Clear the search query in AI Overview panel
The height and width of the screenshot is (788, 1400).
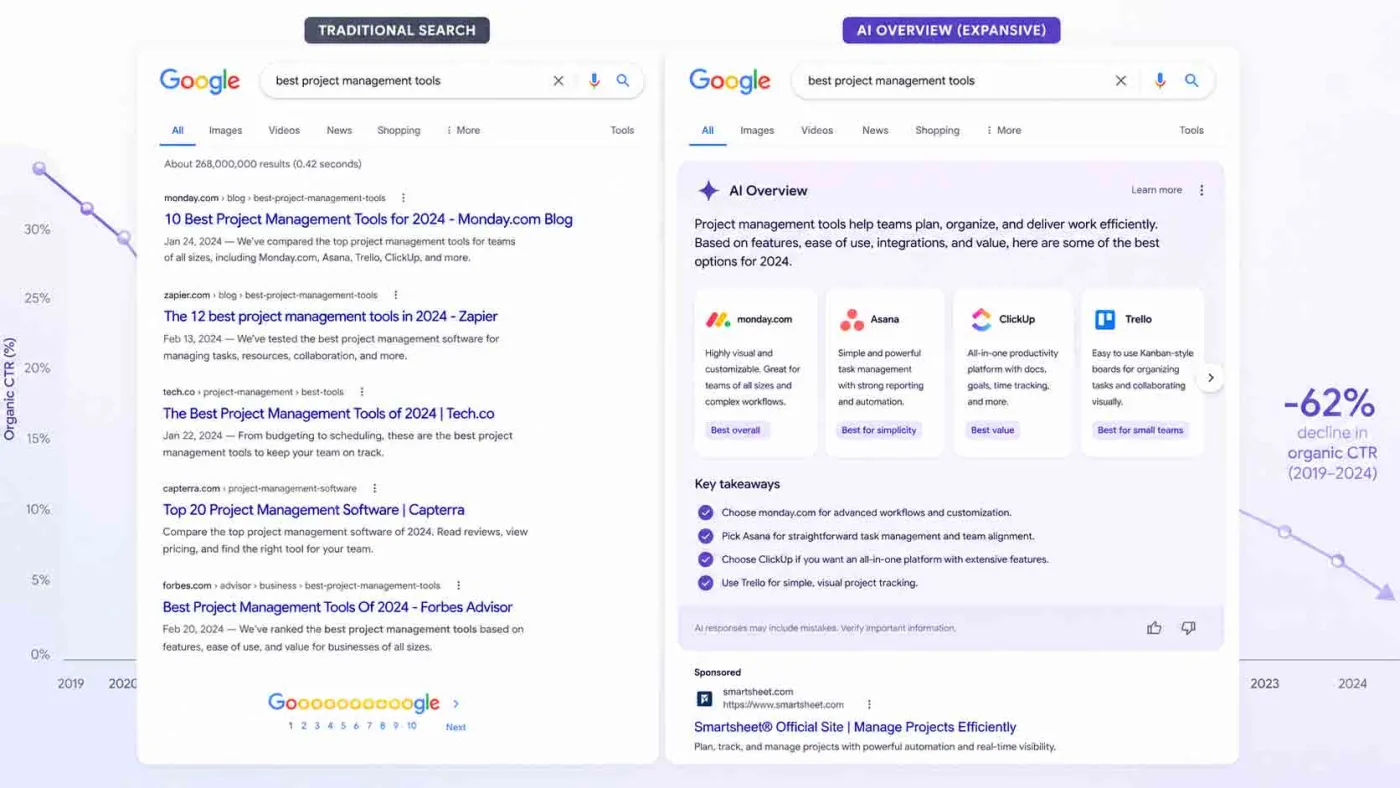pyautogui.click(x=1121, y=81)
